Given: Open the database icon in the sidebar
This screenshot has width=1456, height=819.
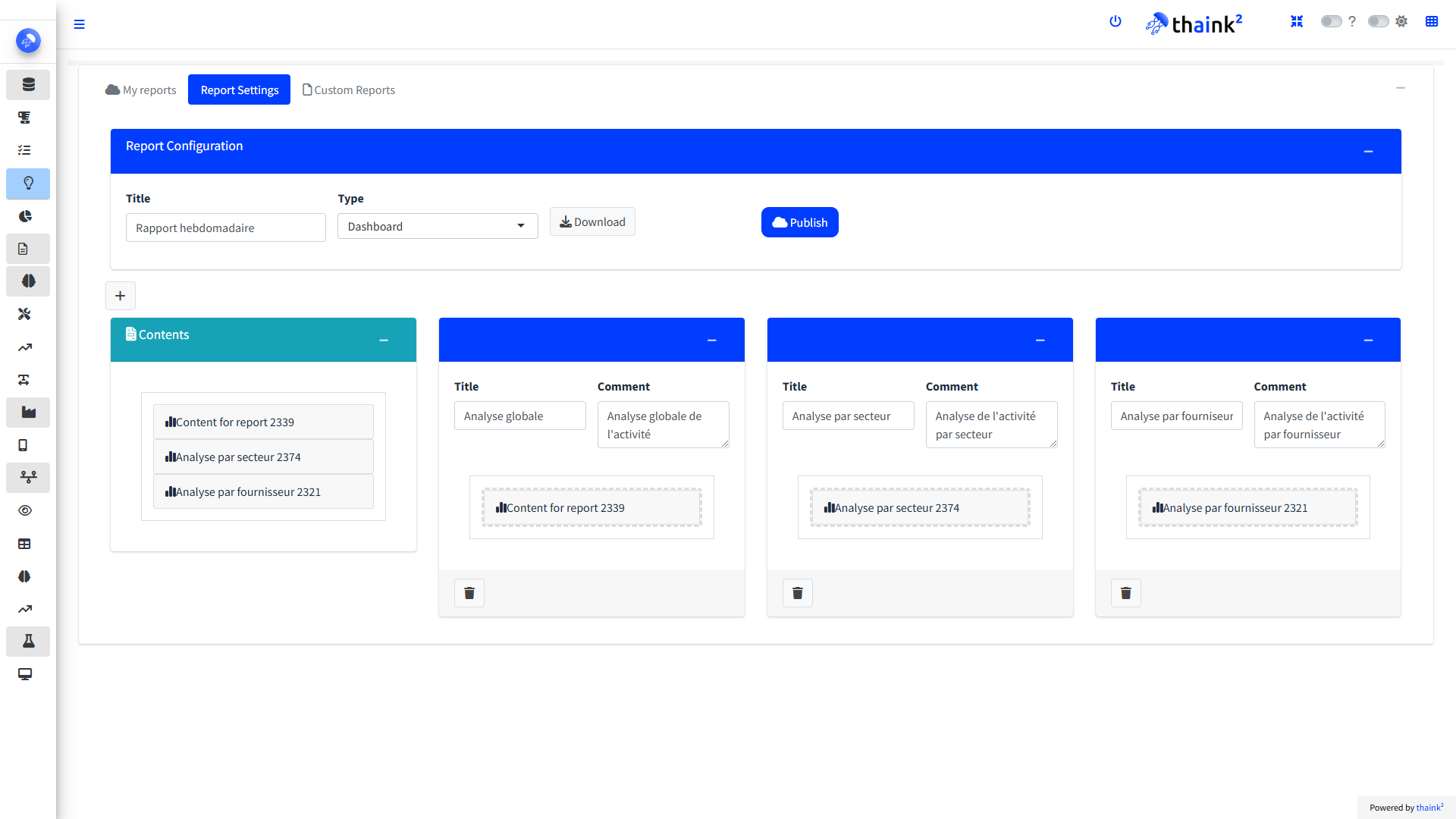Looking at the screenshot, I should 28,84.
